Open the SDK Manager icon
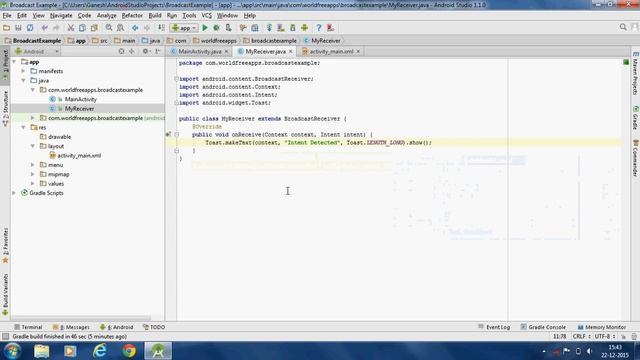This screenshot has height=360, width=640. click(293, 28)
